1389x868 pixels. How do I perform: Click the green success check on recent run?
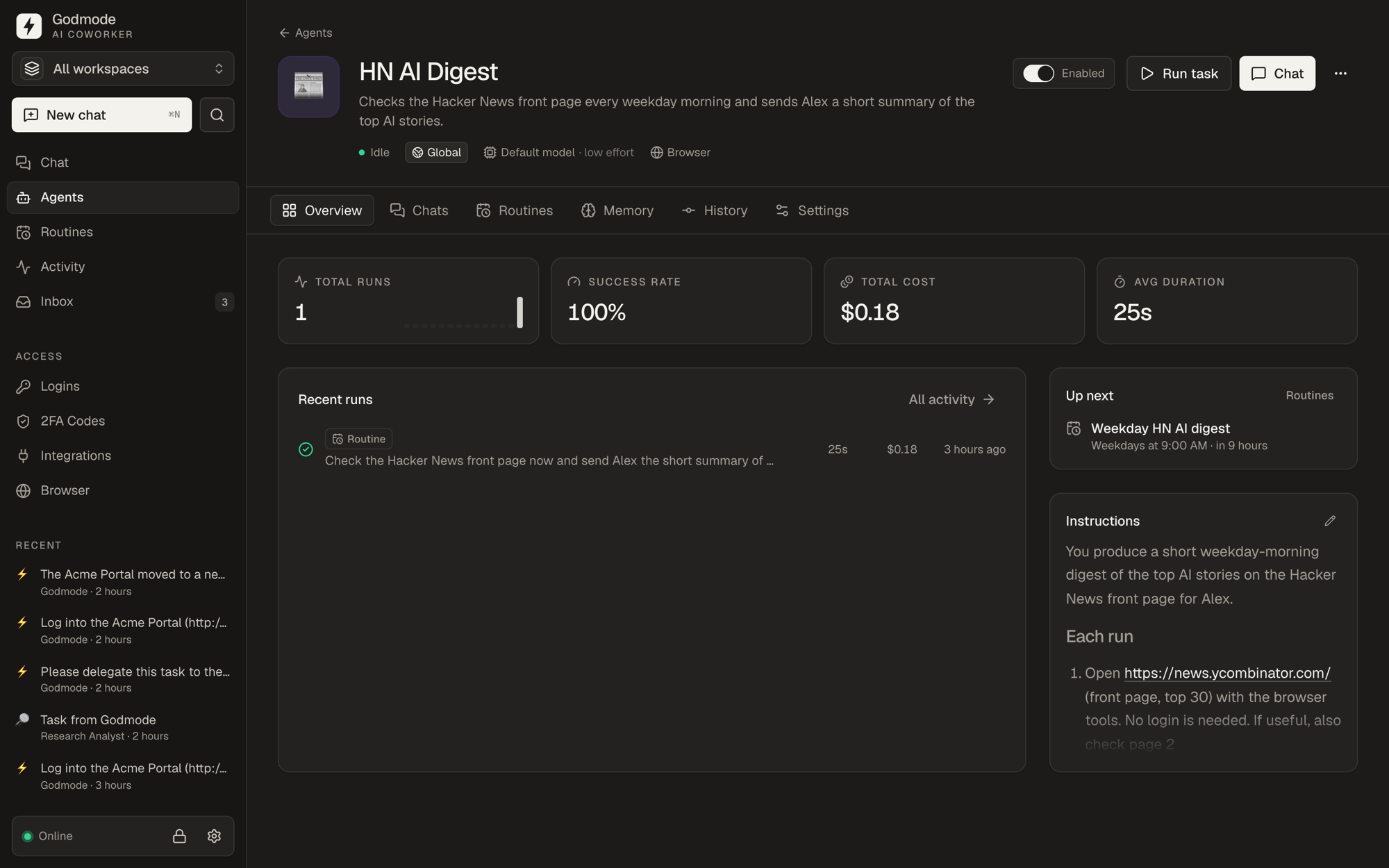[306, 449]
